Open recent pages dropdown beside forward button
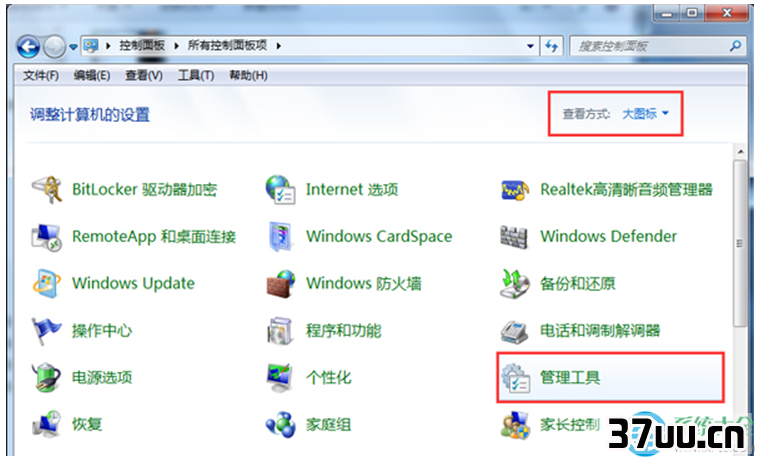This screenshot has height=459, width=757. (73, 47)
